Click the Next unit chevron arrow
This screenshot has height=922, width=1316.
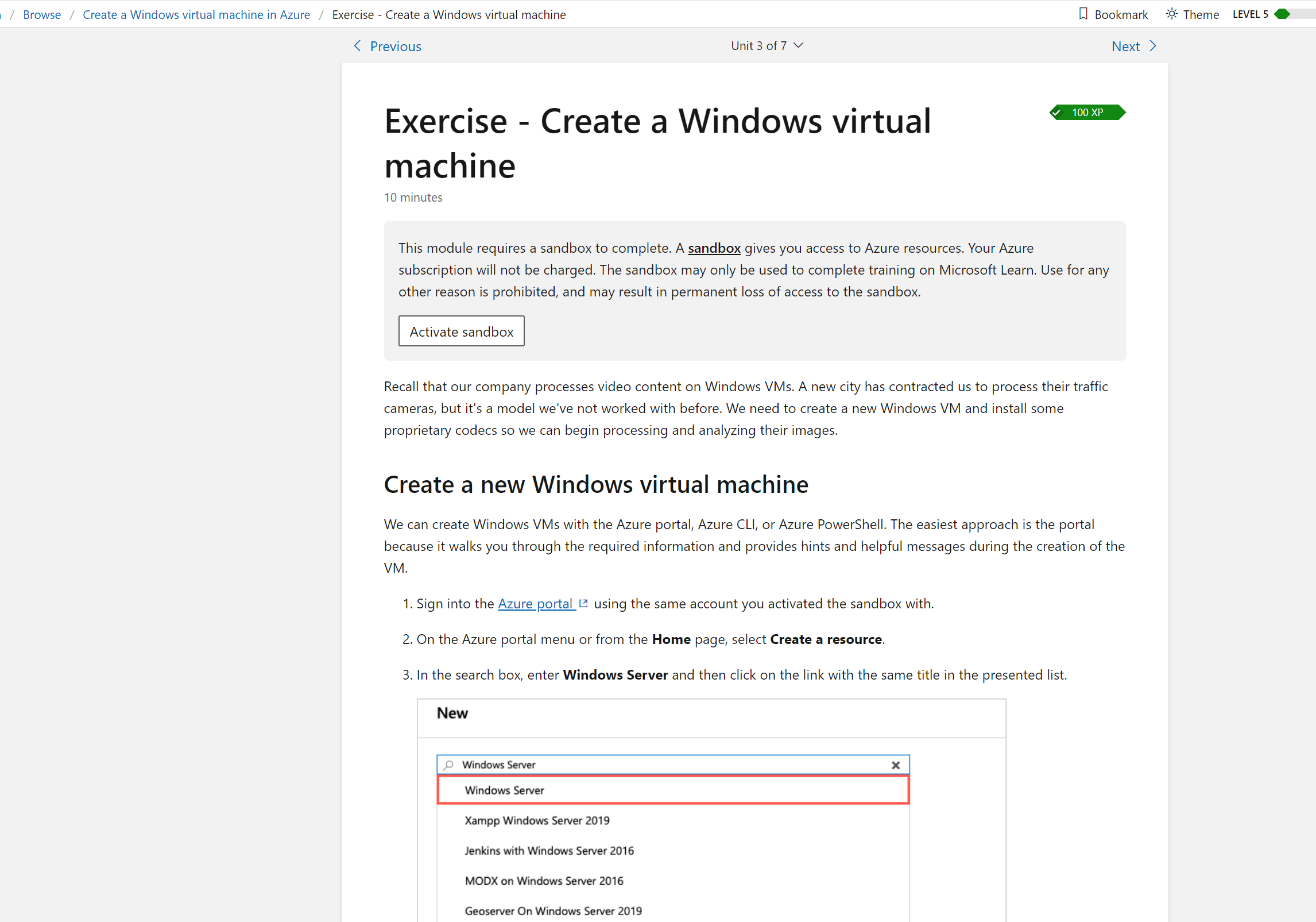click(1154, 46)
